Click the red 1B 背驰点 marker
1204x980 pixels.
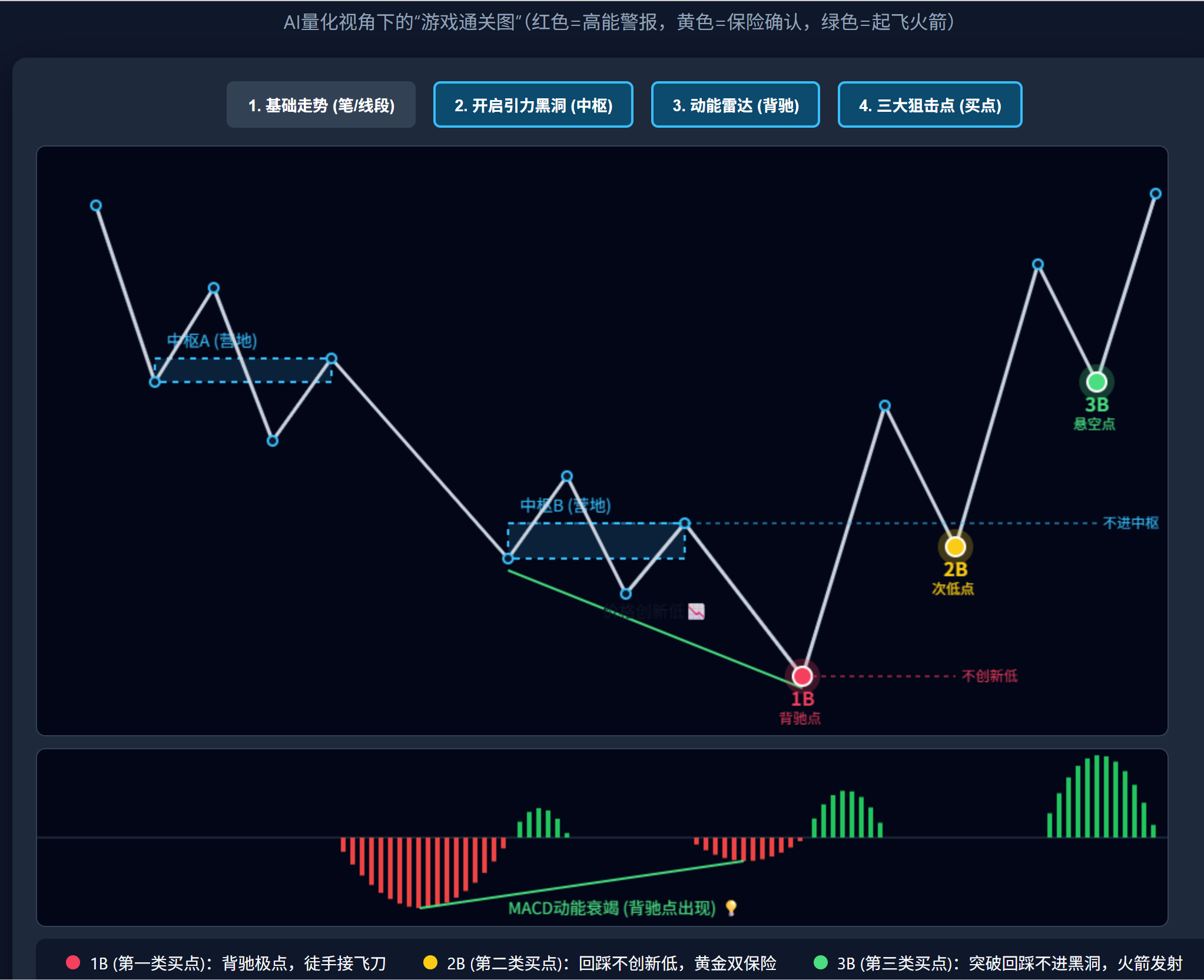tap(802, 676)
